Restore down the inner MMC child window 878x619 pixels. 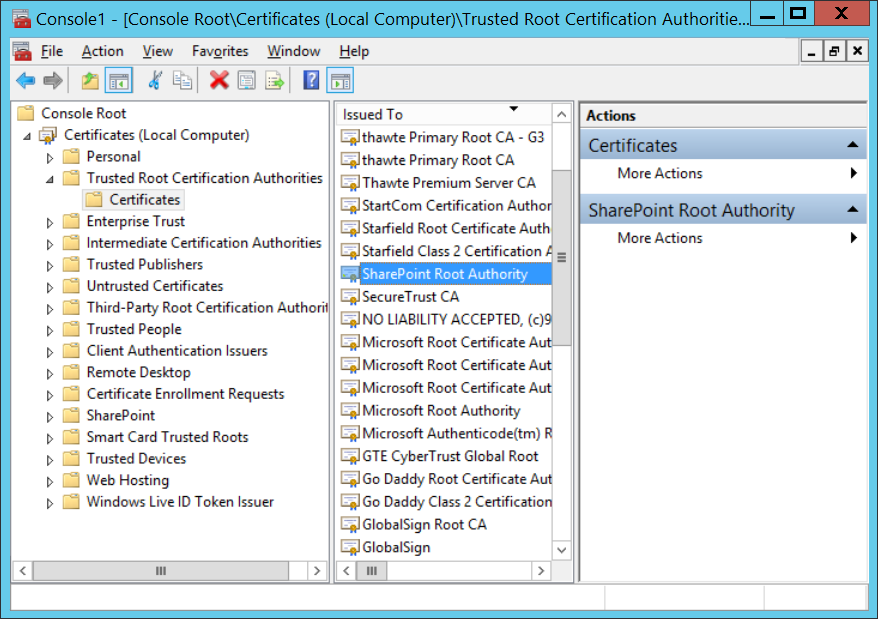[834, 52]
